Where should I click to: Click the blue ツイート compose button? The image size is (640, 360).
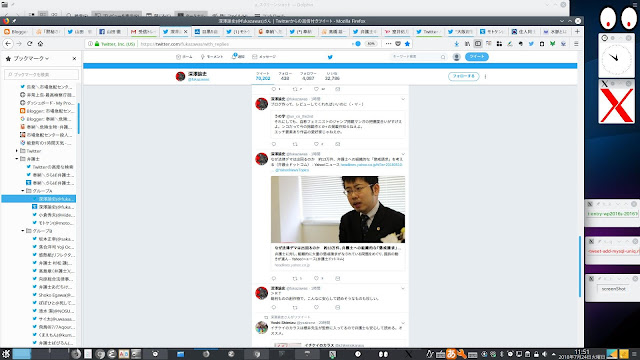[x=476, y=57]
